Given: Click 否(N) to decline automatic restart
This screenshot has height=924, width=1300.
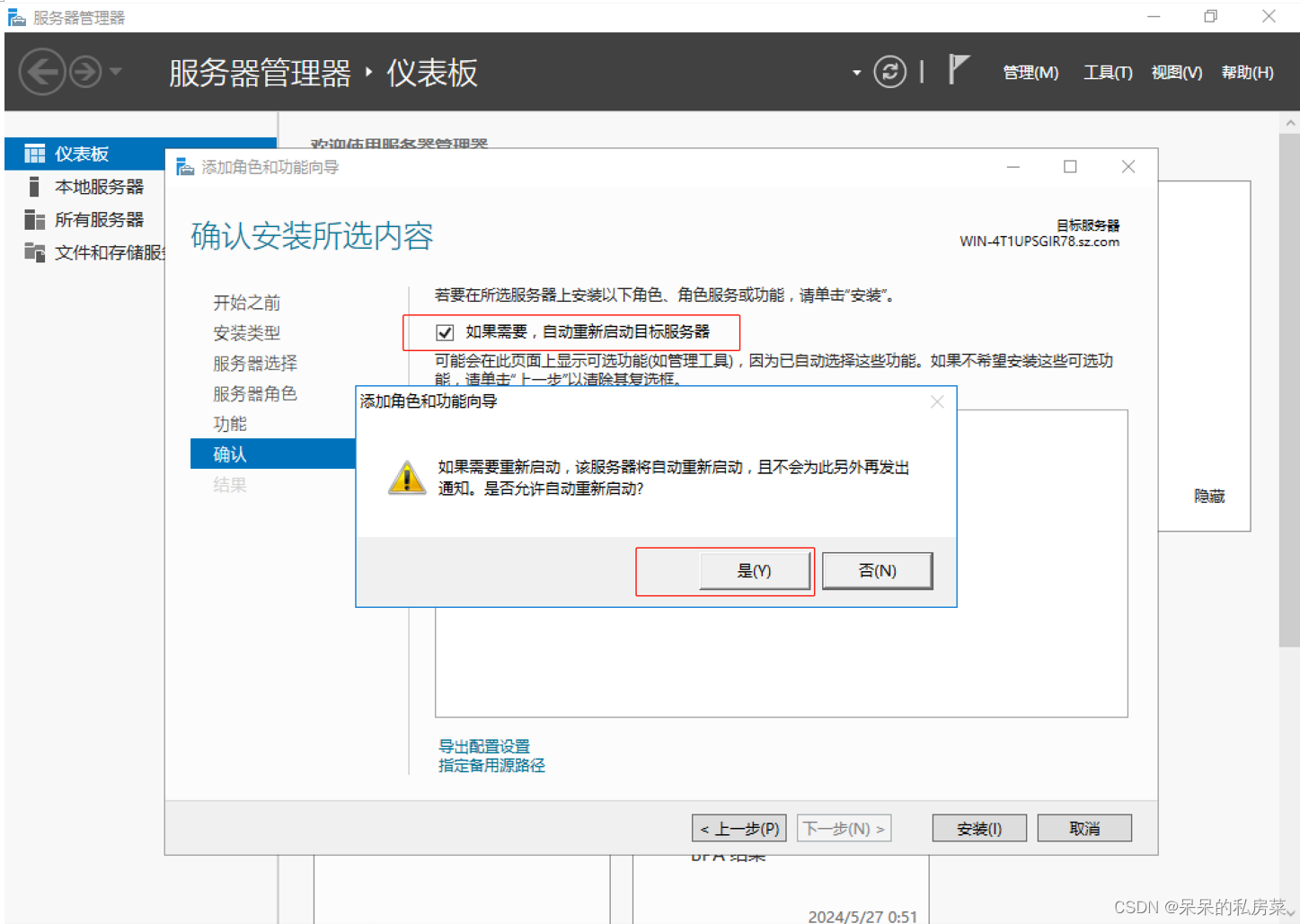Looking at the screenshot, I should point(877,571).
